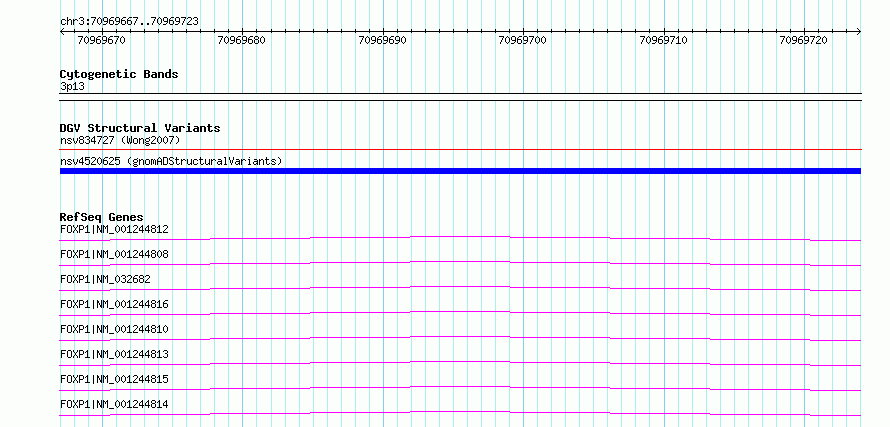The image size is (890, 427).
Task: Open variant nsv4520625 (gnomADStructuralVariants)
Action: (x=171, y=161)
